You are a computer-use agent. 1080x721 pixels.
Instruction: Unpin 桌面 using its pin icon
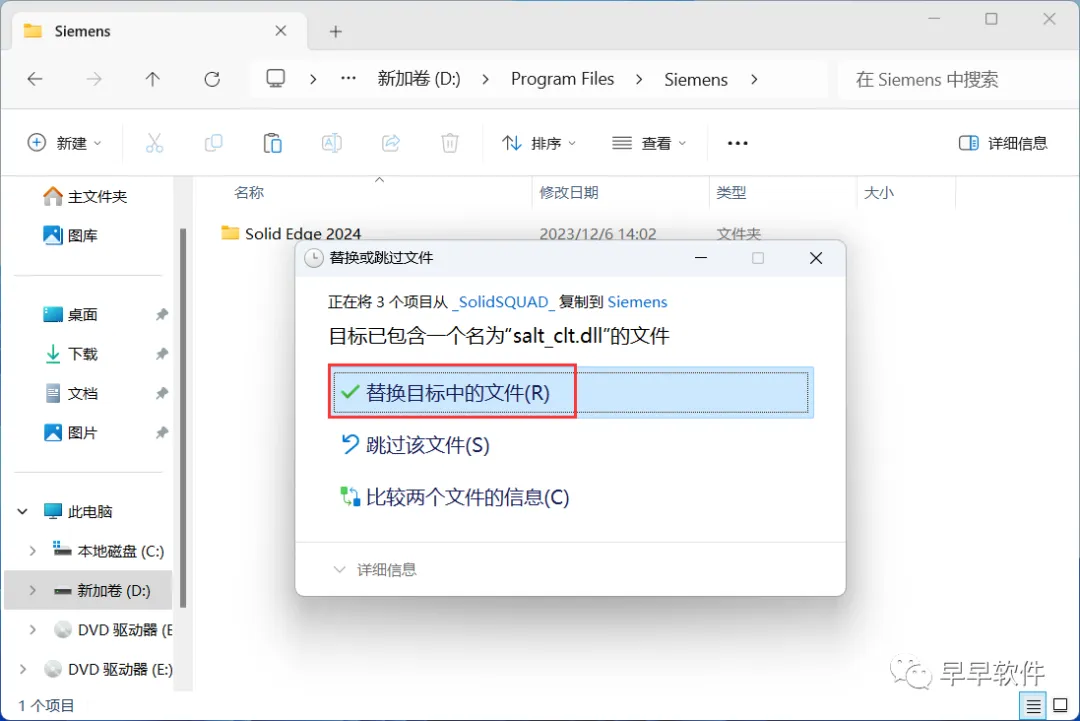[162, 315]
